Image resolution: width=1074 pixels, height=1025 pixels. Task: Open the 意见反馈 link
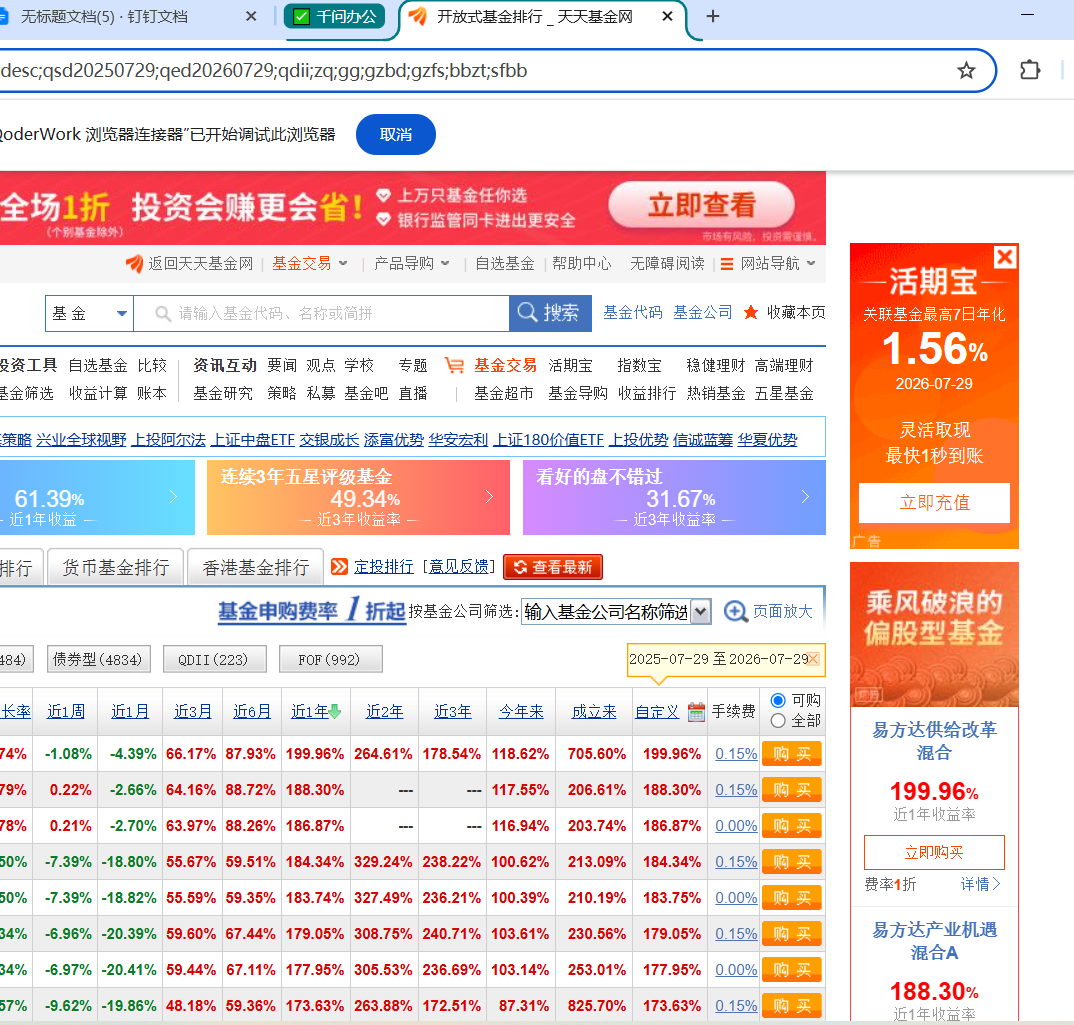click(459, 567)
